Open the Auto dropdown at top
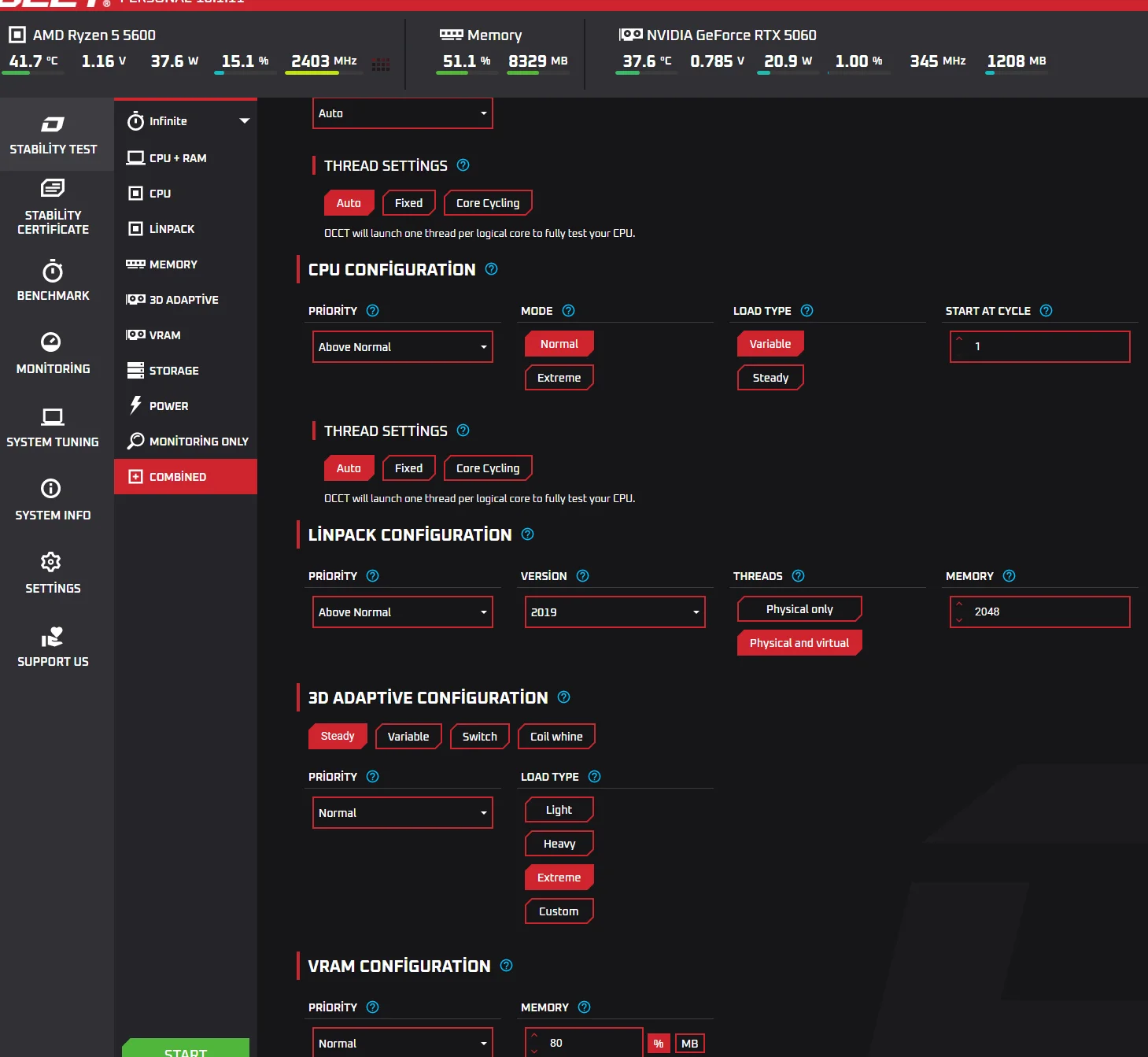This screenshot has height=1057, width=1148. (x=403, y=113)
